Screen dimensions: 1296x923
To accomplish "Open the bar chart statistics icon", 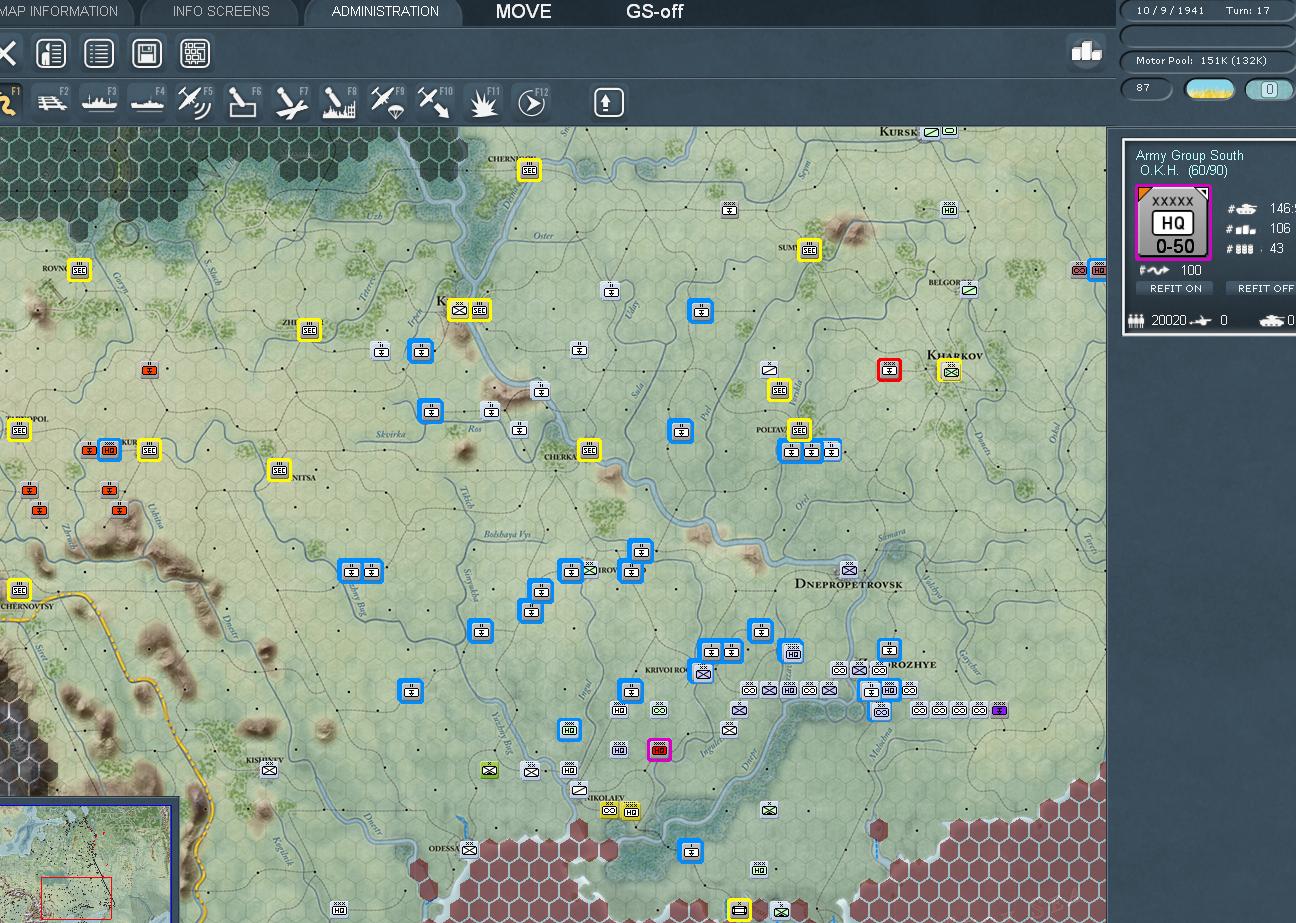I will pos(1086,51).
